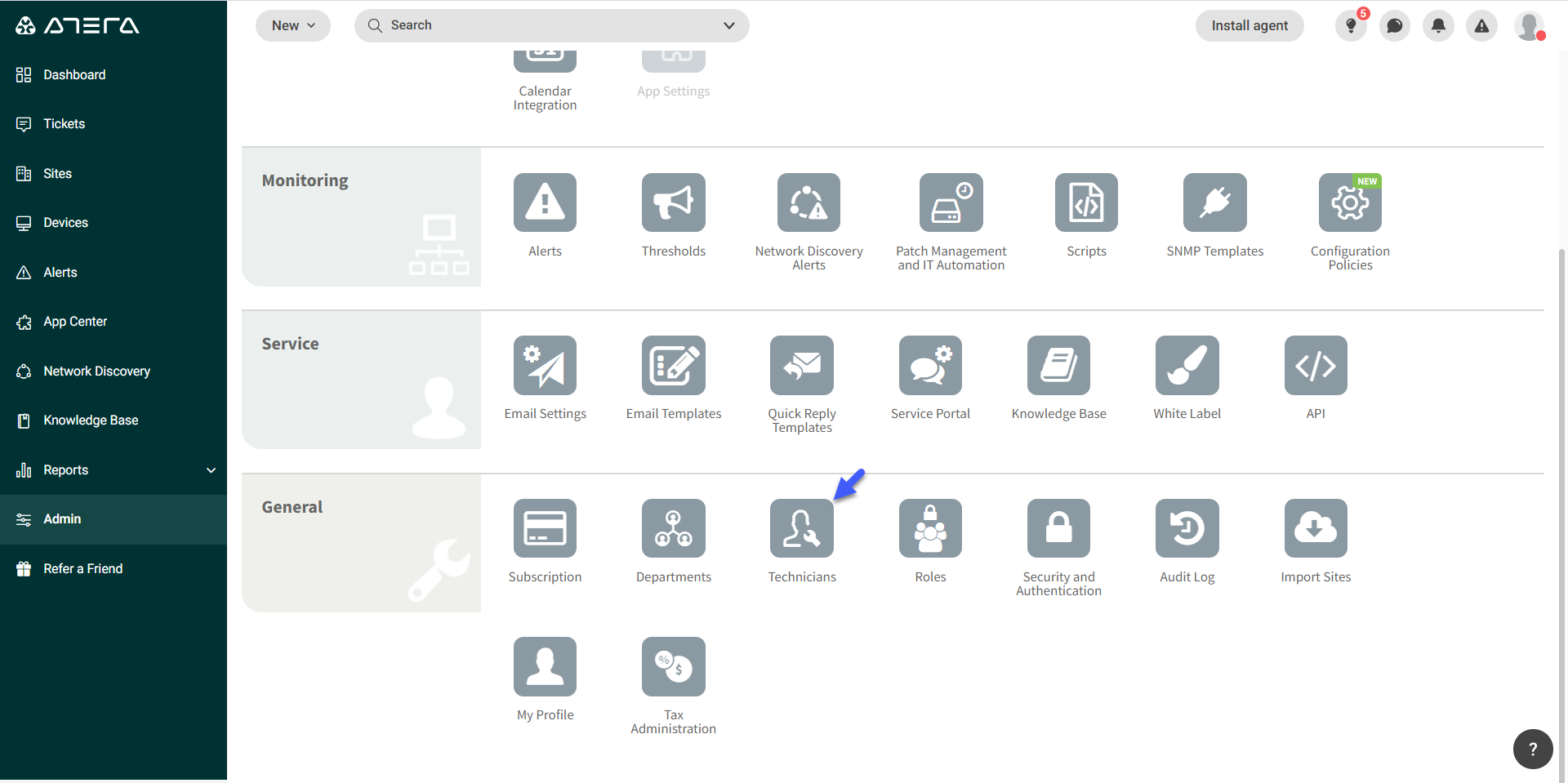This screenshot has height=783, width=1568.
Task: Click the Install agent button
Action: (1249, 25)
